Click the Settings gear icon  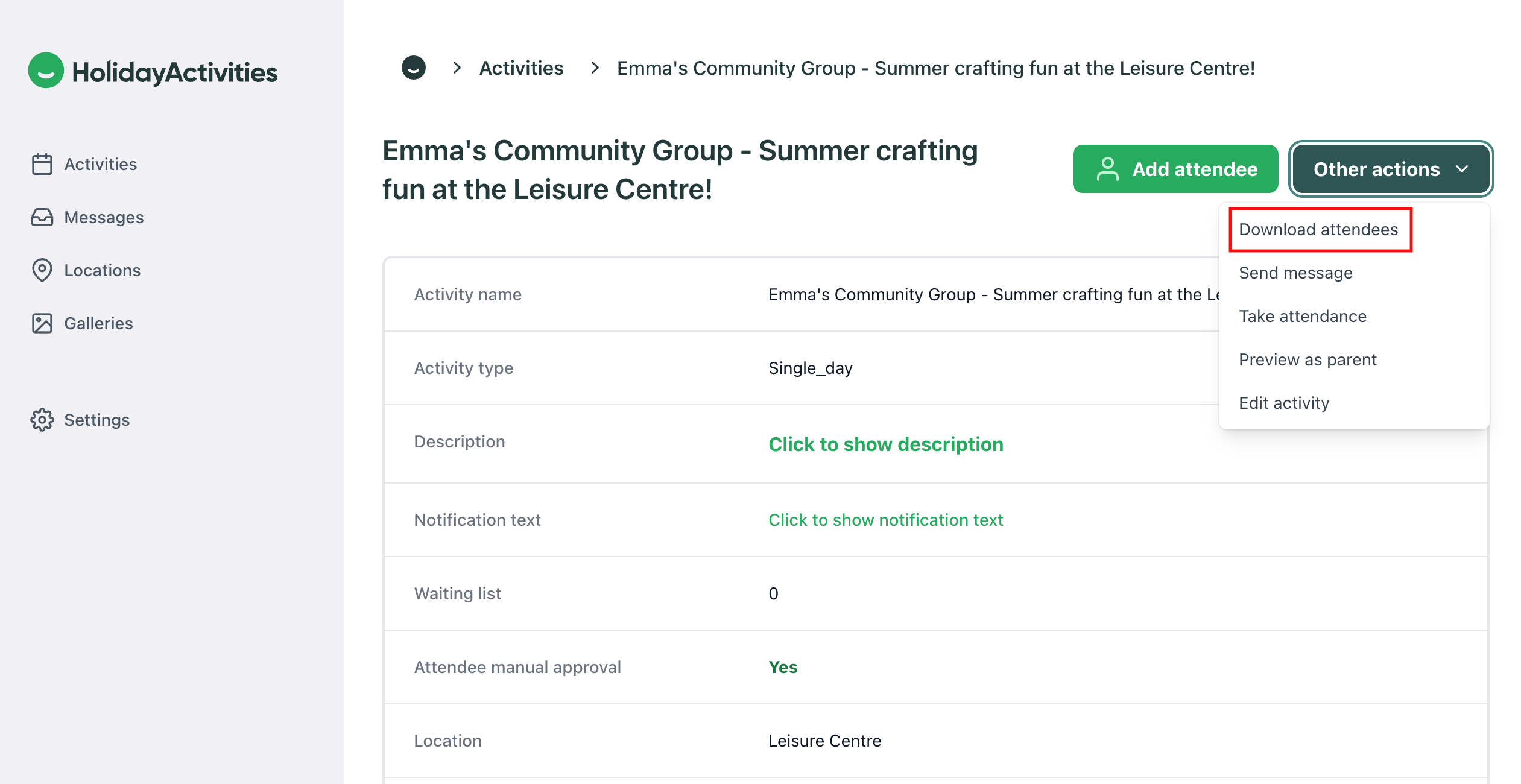[42, 420]
